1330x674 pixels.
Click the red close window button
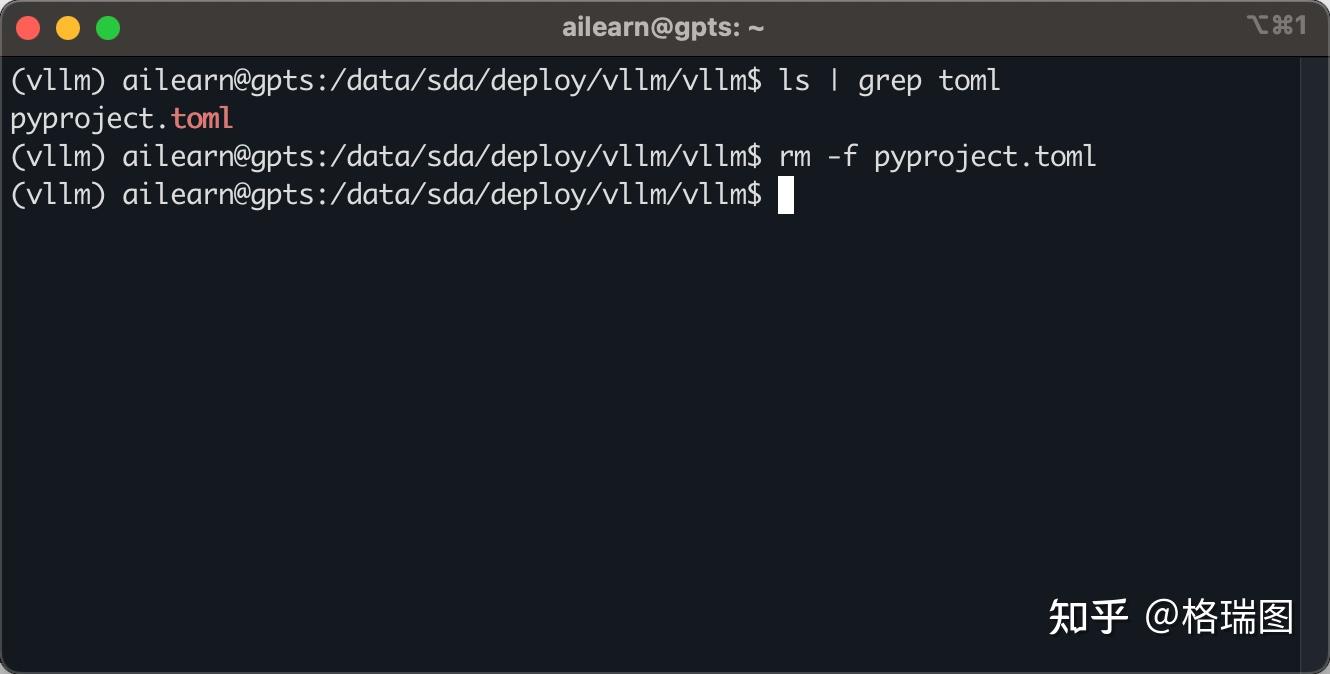coord(28,28)
